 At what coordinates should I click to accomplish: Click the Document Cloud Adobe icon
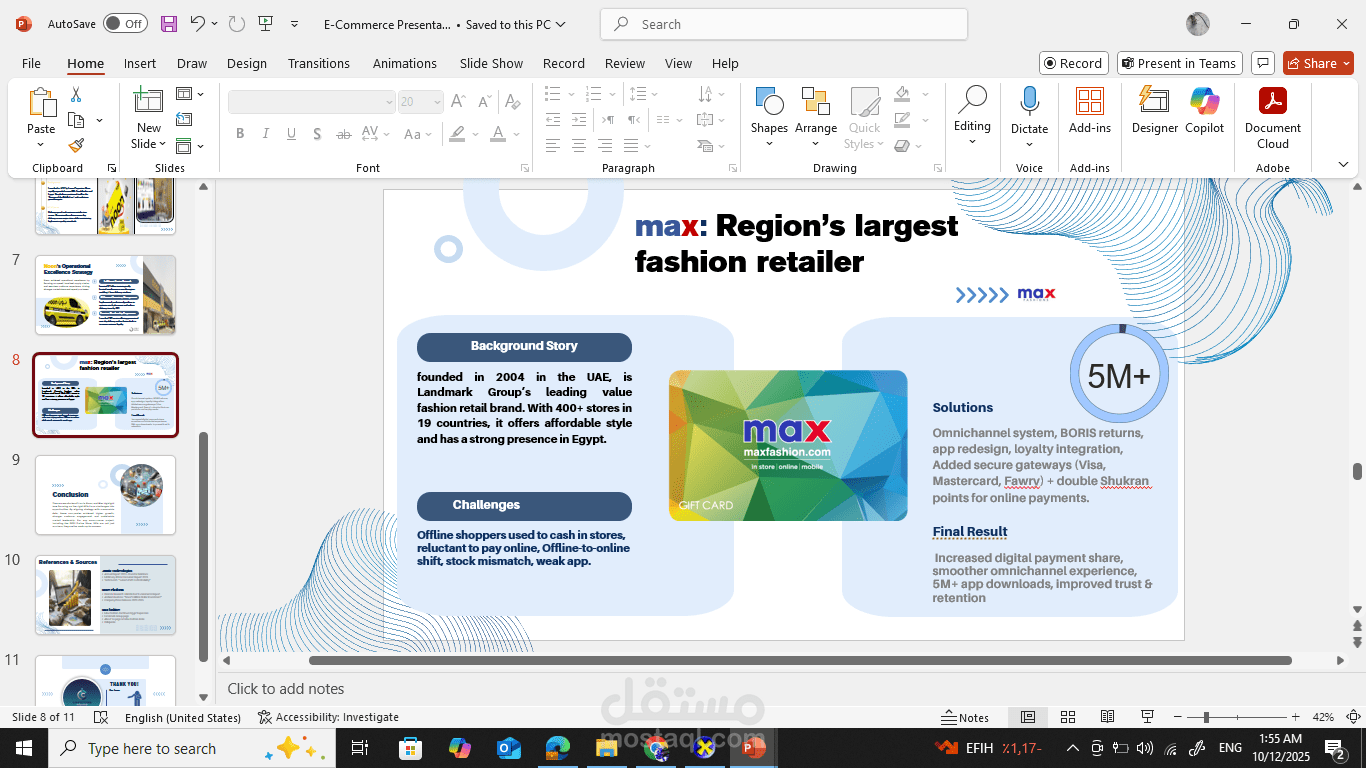click(1273, 101)
